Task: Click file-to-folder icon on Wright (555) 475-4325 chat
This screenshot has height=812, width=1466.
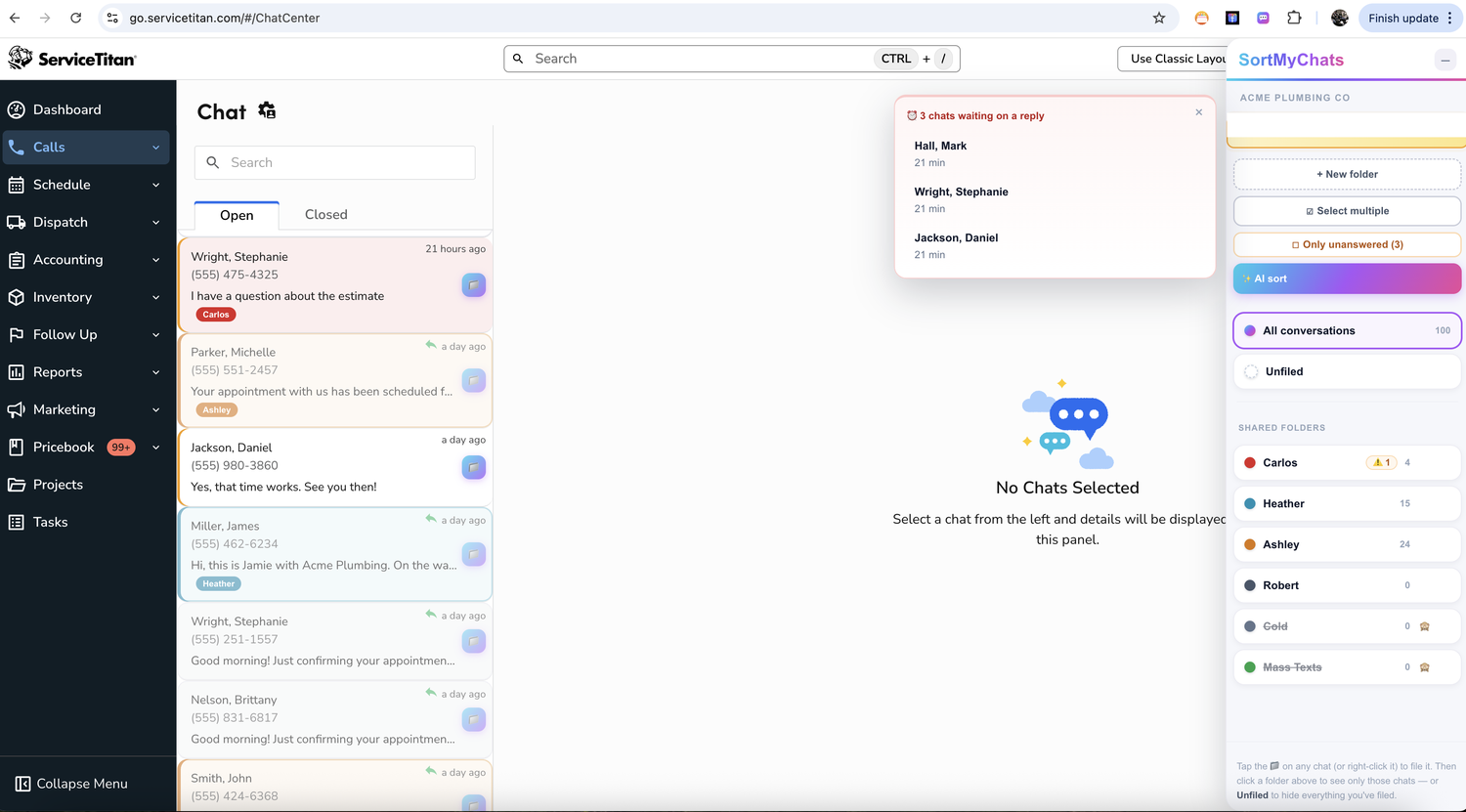Action: coord(474,285)
